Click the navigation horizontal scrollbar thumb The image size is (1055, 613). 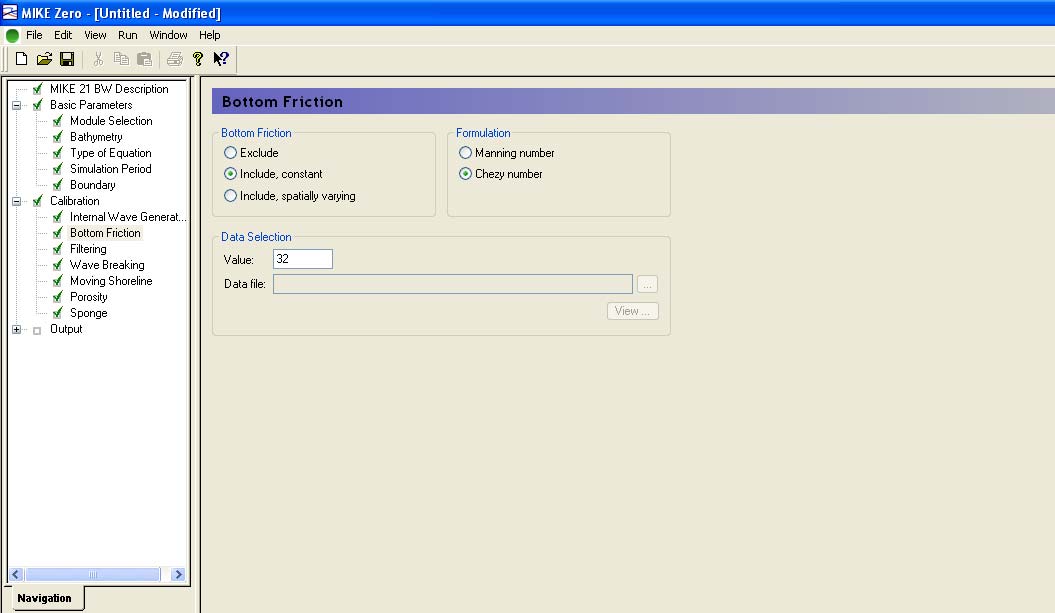click(93, 575)
